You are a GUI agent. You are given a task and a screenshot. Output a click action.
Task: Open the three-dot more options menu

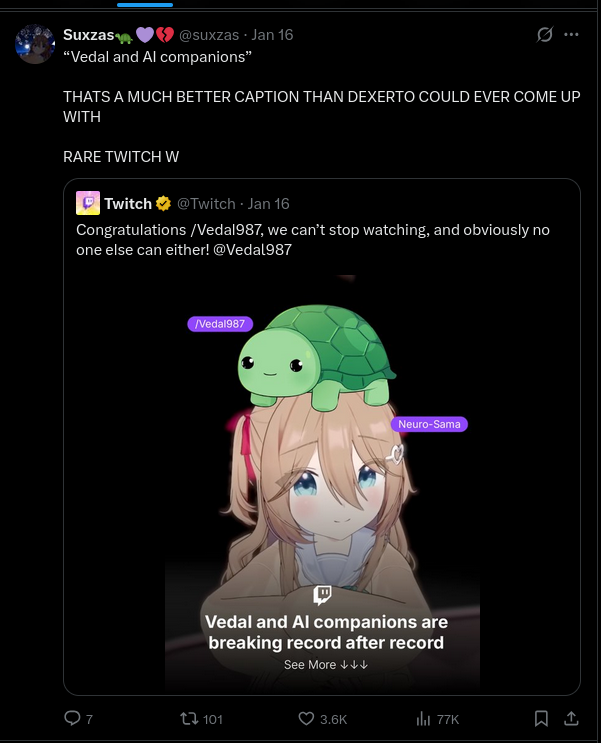click(571, 35)
